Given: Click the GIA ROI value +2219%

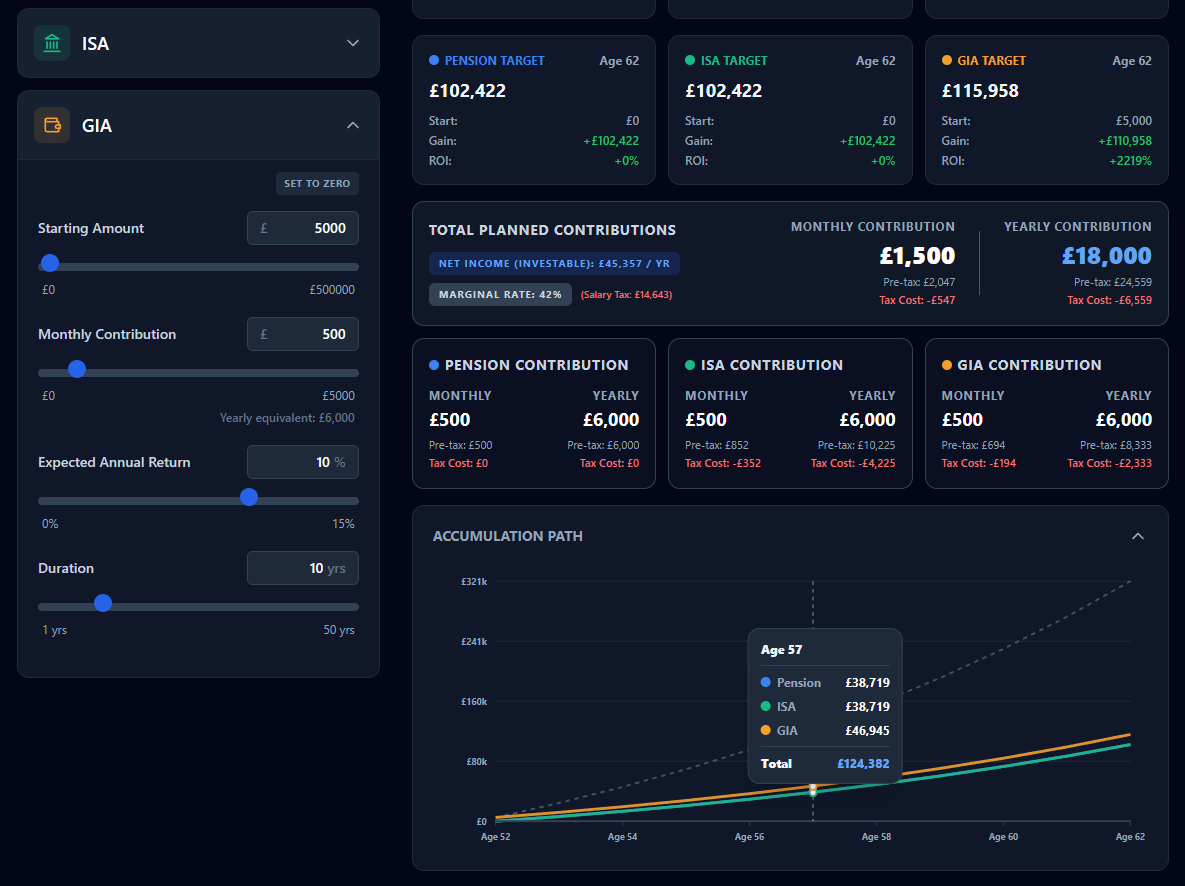Looking at the screenshot, I should tap(1130, 161).
